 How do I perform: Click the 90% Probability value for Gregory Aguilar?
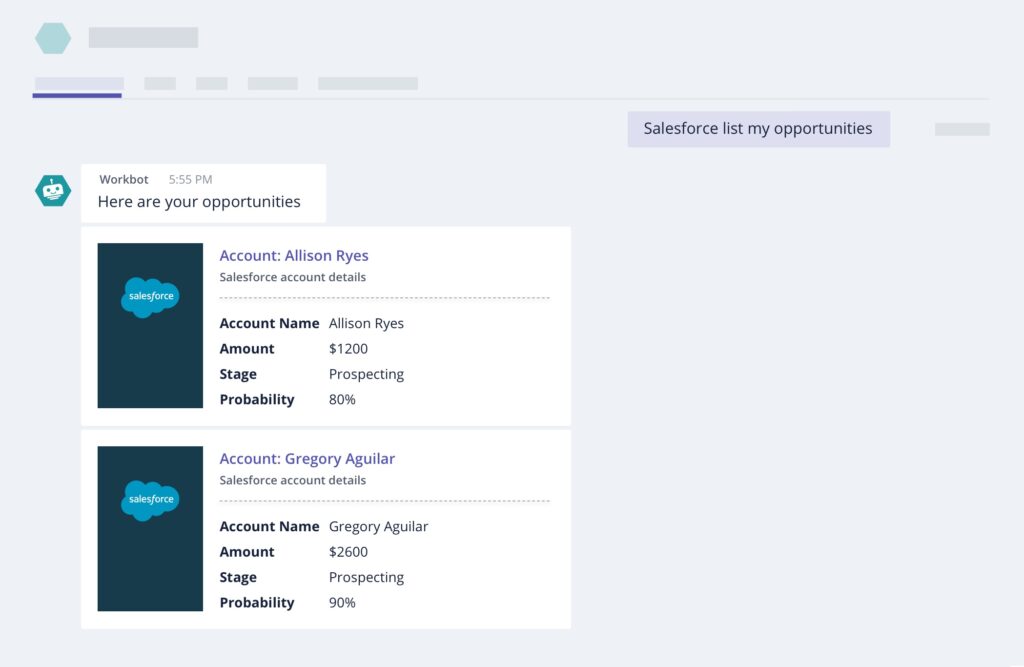point(342,602)
